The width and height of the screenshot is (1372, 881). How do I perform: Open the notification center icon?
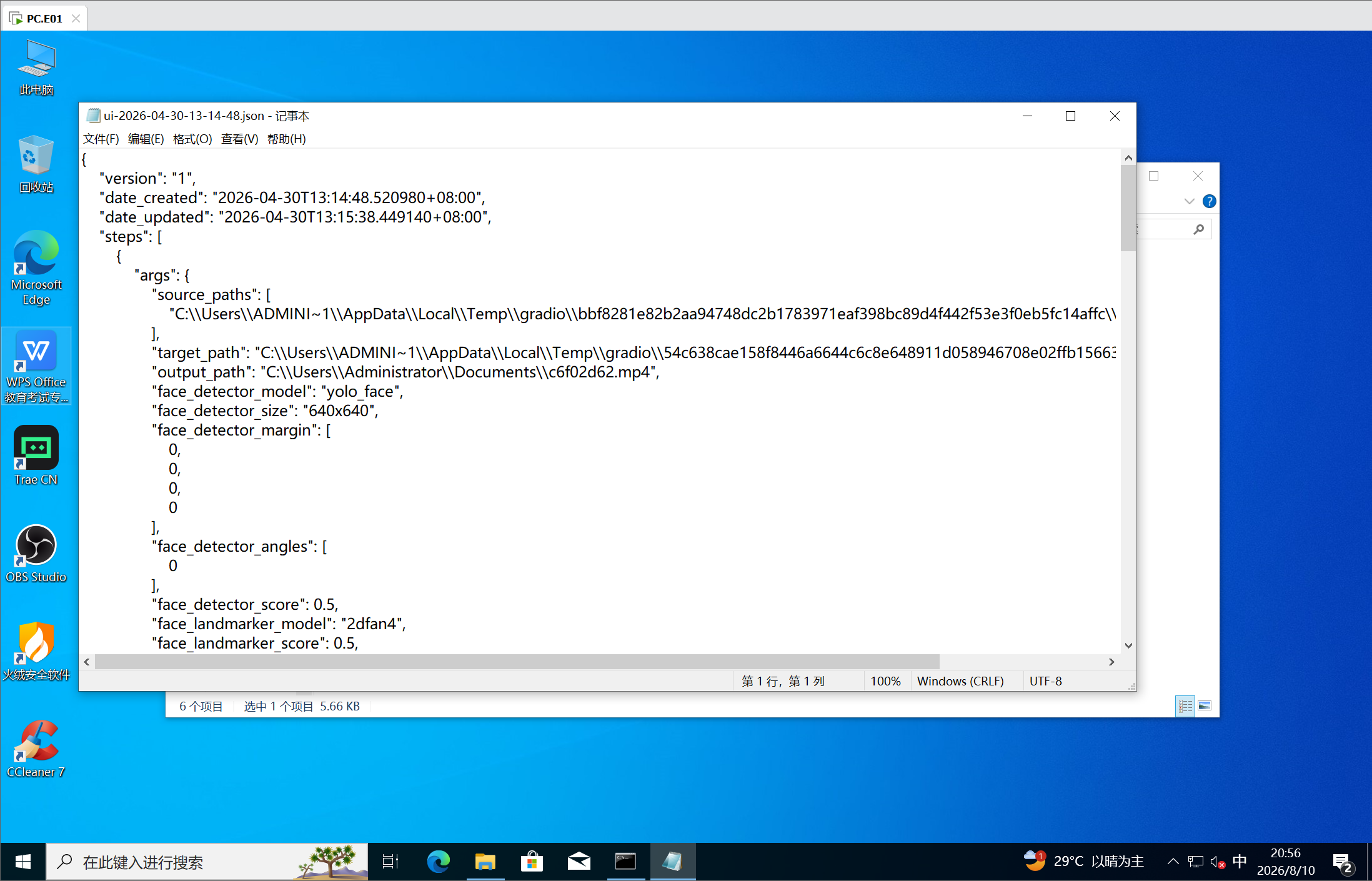(1343, 862)
